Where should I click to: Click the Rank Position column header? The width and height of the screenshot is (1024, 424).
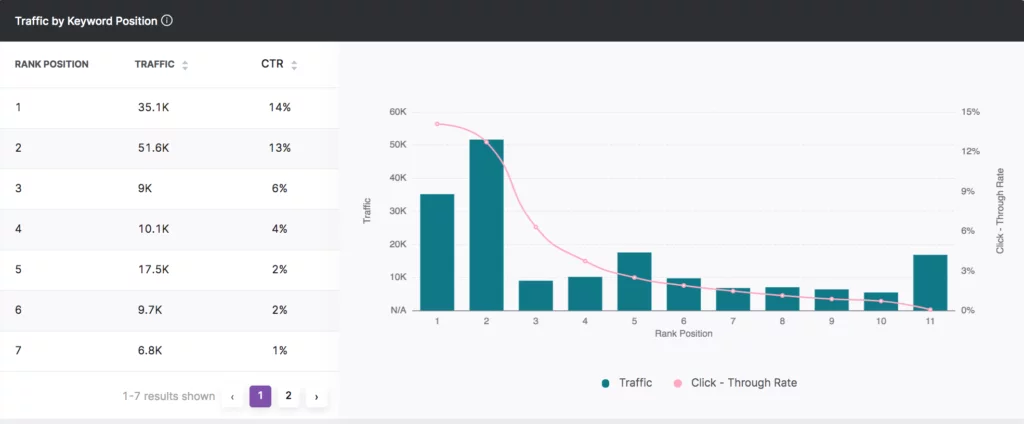coord(51,64)
